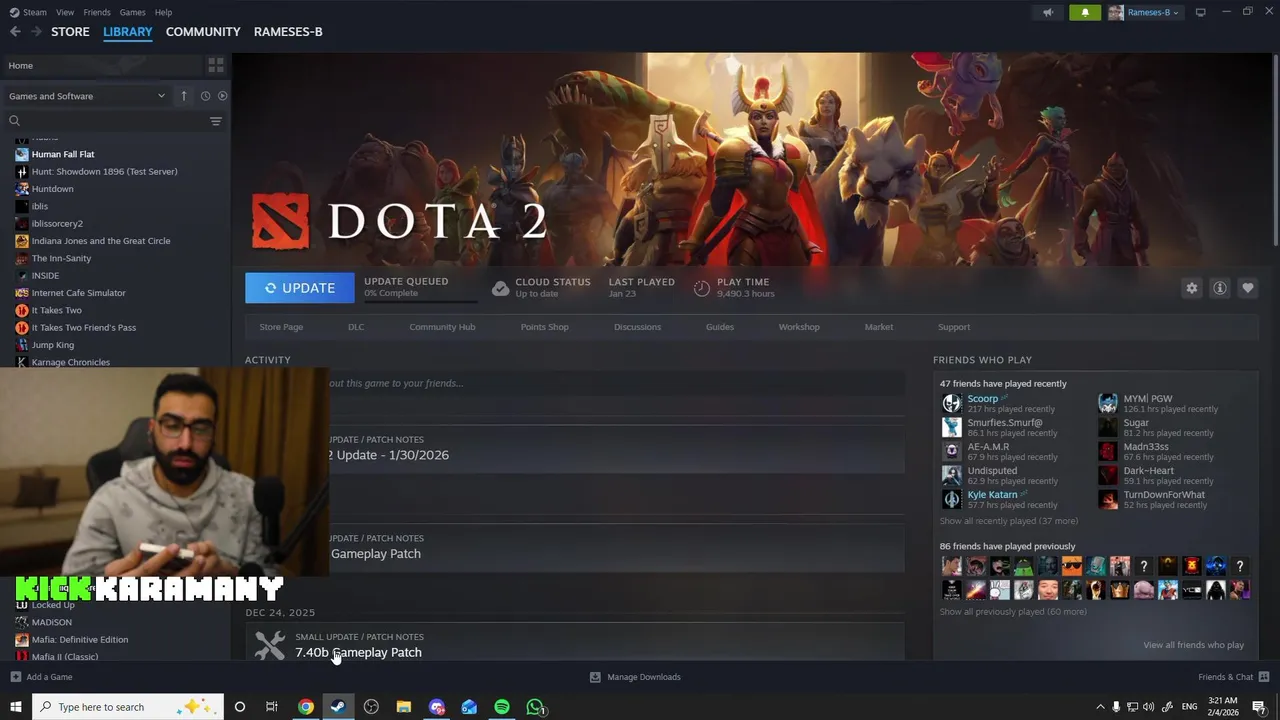Viewport: 1280px width, 720px height.
Task: Click Indiana Jones game icon
Action: 22,241
